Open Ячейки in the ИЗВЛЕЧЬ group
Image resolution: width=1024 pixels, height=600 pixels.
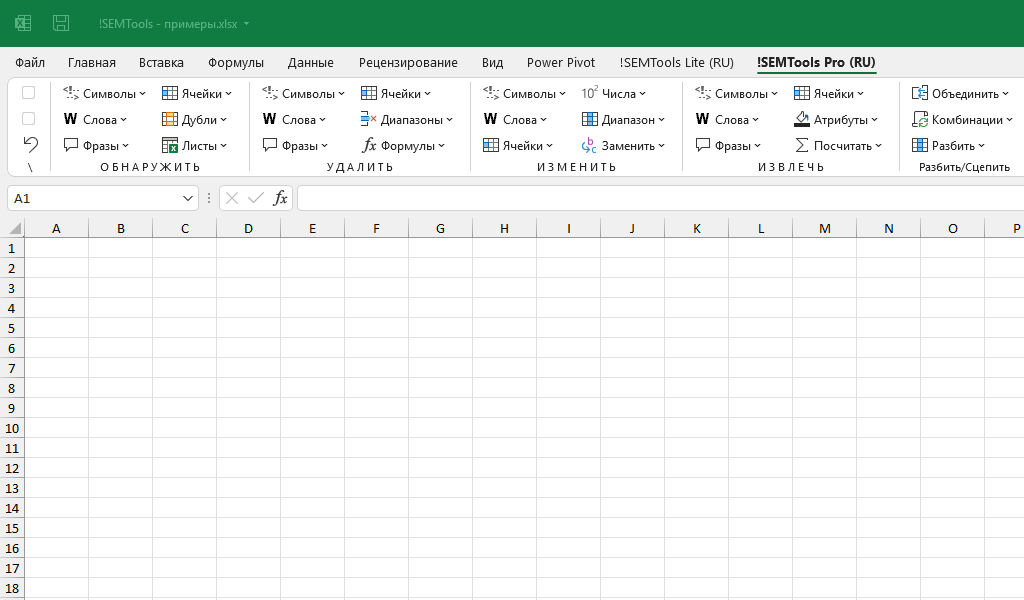tap(829, 93)
